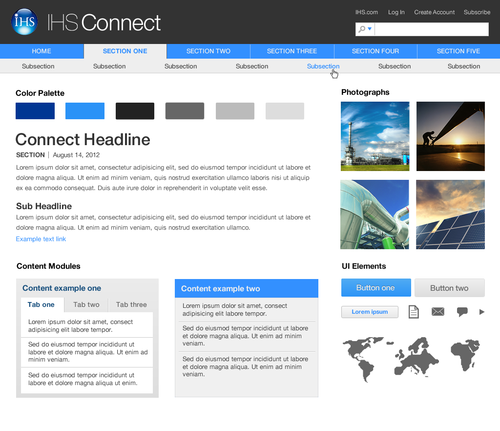Click the Photographs heading
This screenshot has height=431, width=500.
coord(365,92)
